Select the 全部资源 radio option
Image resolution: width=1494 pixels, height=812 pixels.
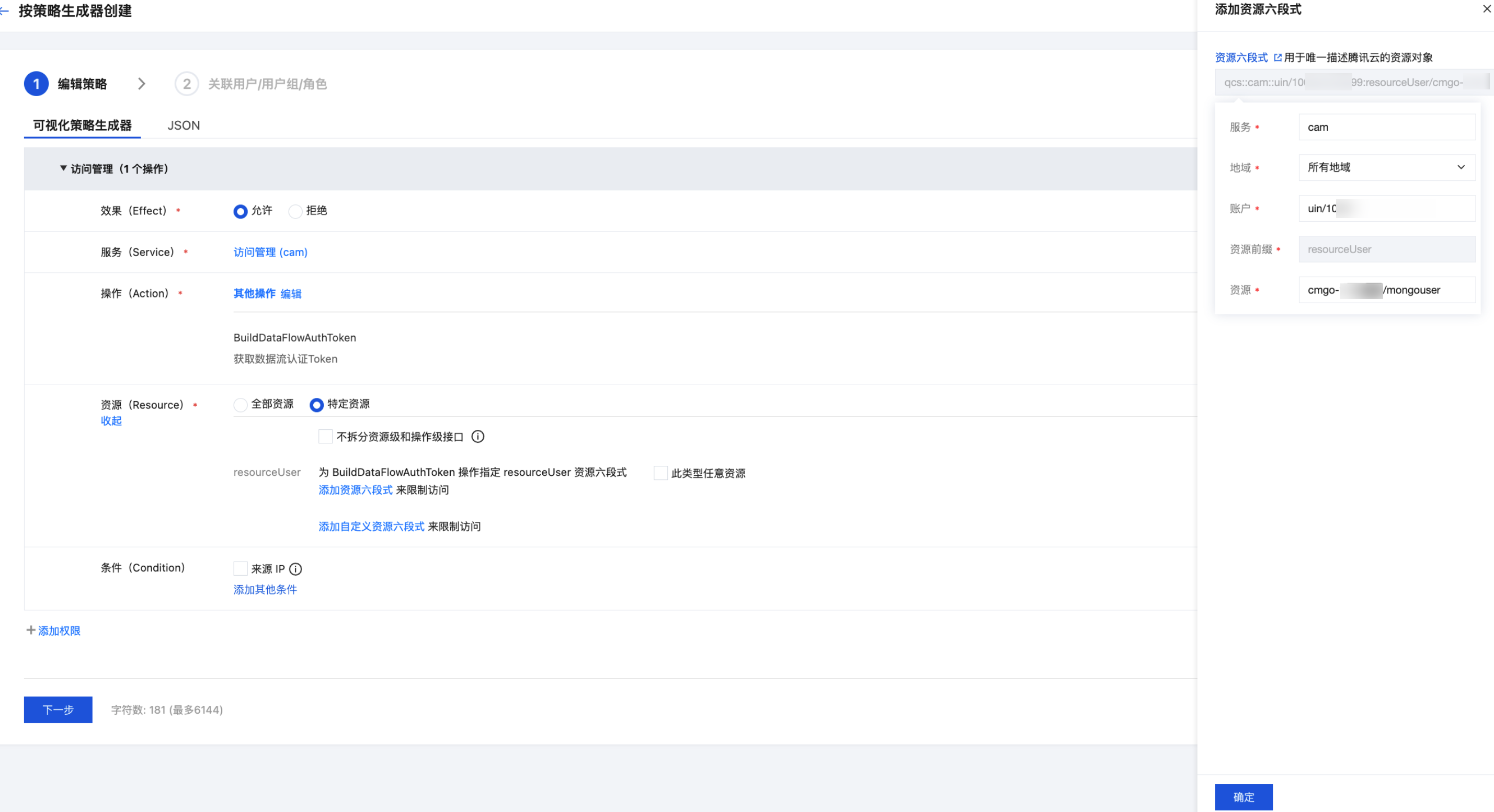coord(240,405)
